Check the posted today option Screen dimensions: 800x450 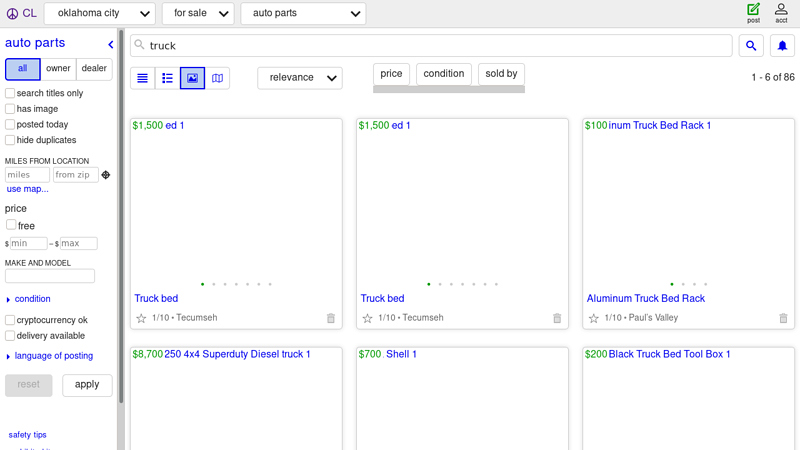[10, 125]
